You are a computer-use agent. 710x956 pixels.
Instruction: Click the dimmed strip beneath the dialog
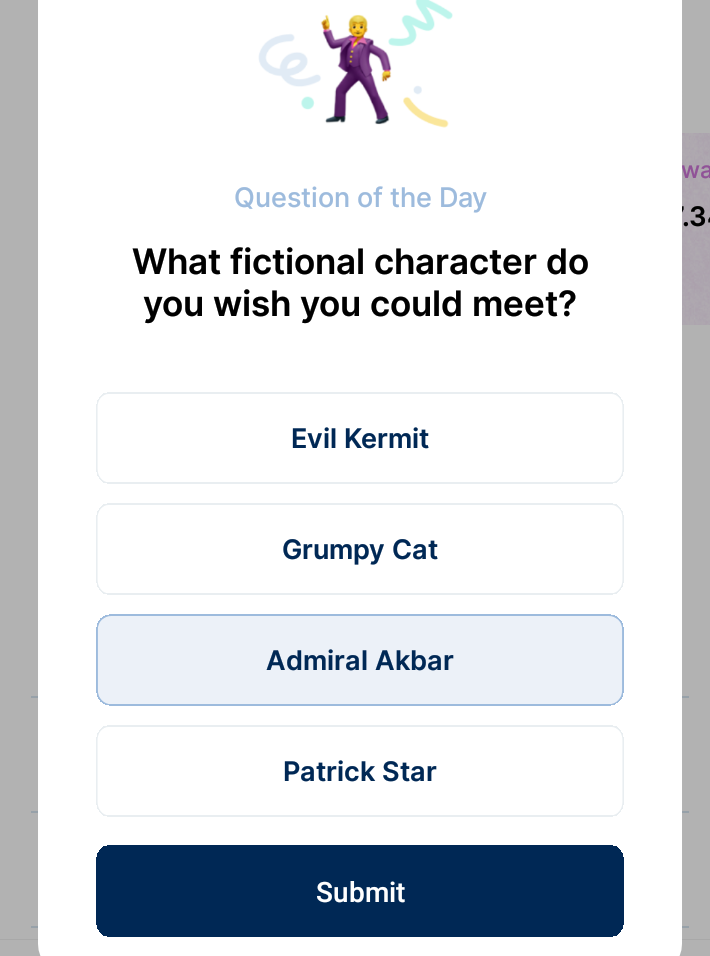coord(360,950)
